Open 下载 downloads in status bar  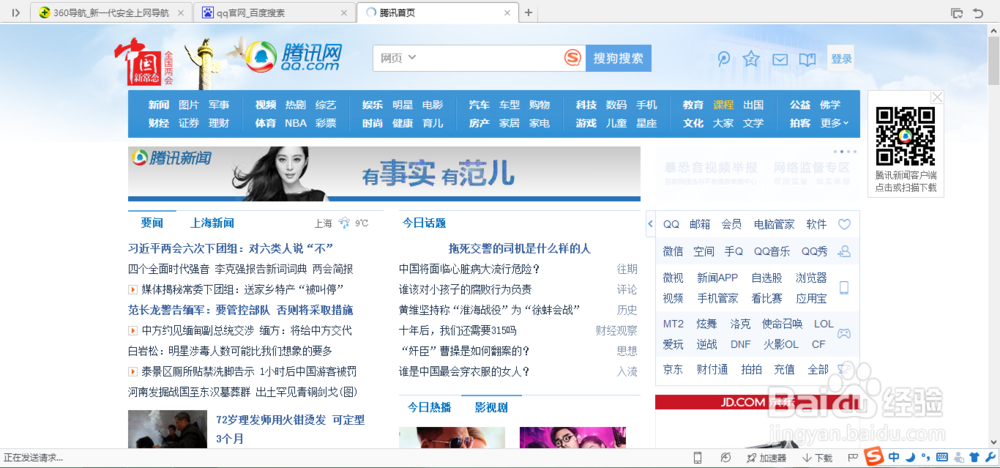(x=817, y=458)
